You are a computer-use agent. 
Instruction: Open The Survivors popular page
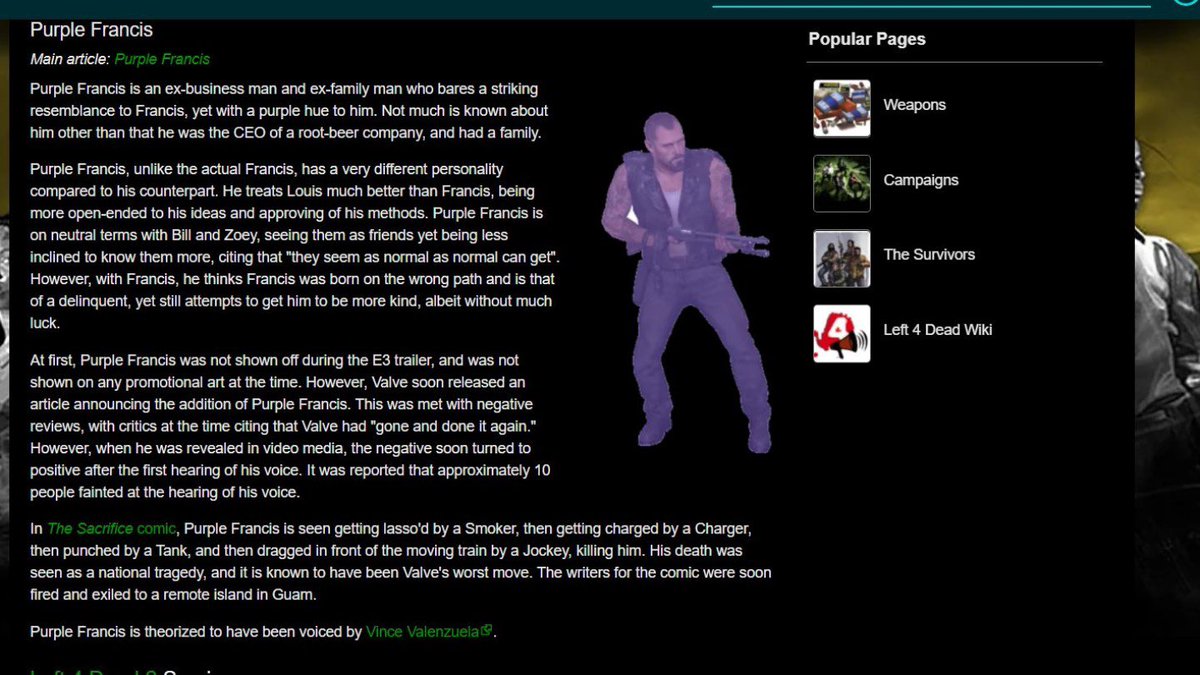(x=929, y=254)
